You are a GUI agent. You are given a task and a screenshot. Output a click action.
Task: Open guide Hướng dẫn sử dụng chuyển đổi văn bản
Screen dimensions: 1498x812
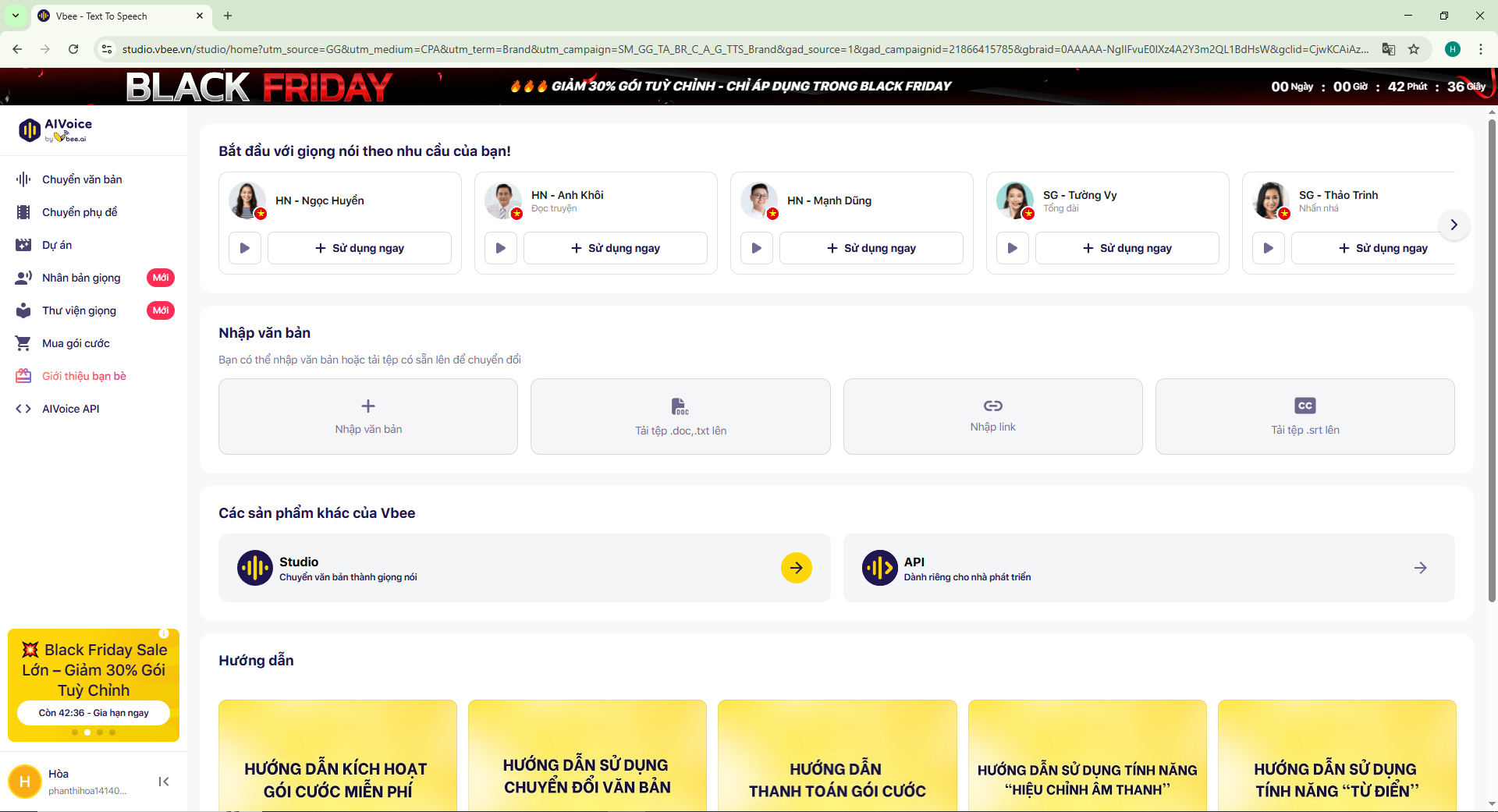click(587, 756)
